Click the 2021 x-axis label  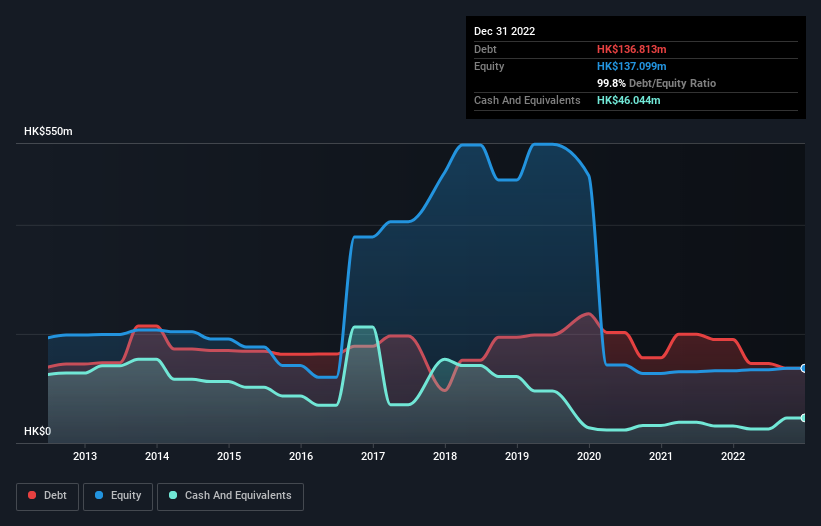661,456
